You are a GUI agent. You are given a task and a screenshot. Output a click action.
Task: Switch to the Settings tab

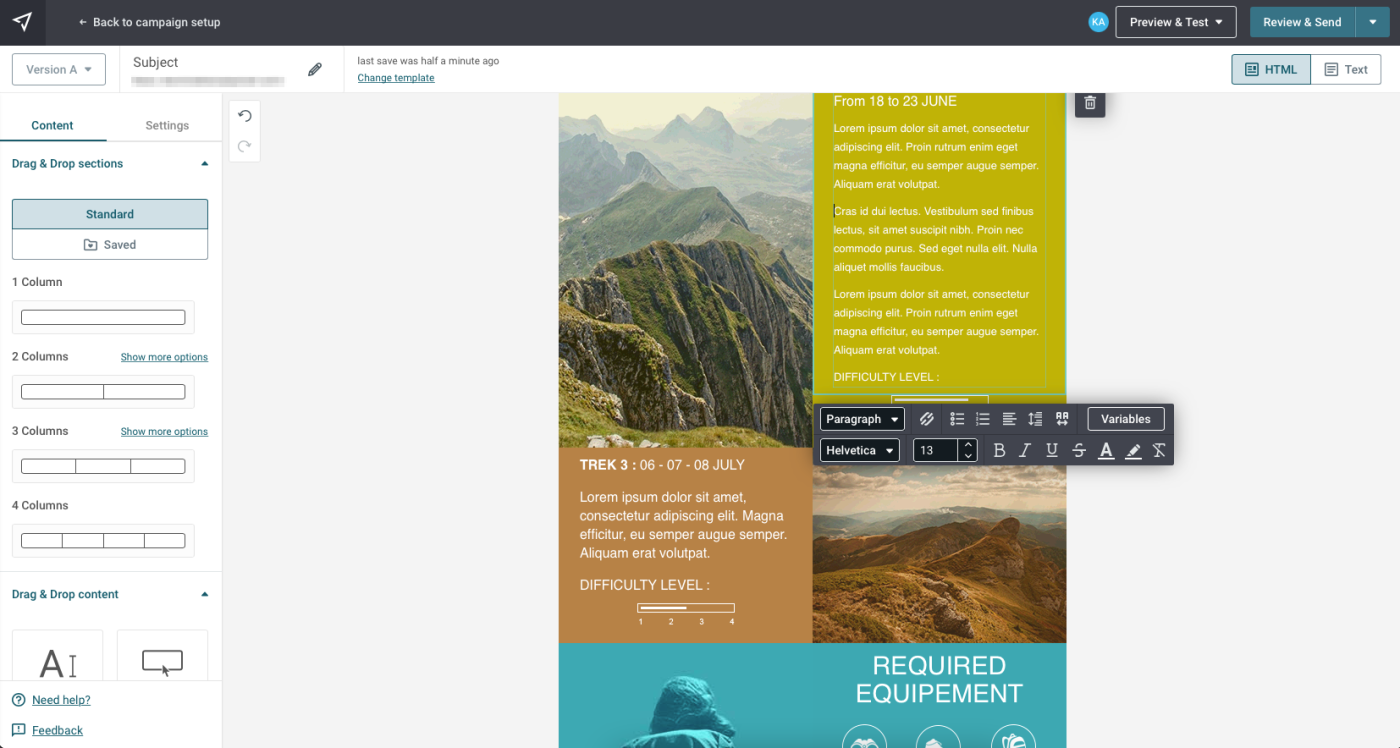tap(167, 125)
